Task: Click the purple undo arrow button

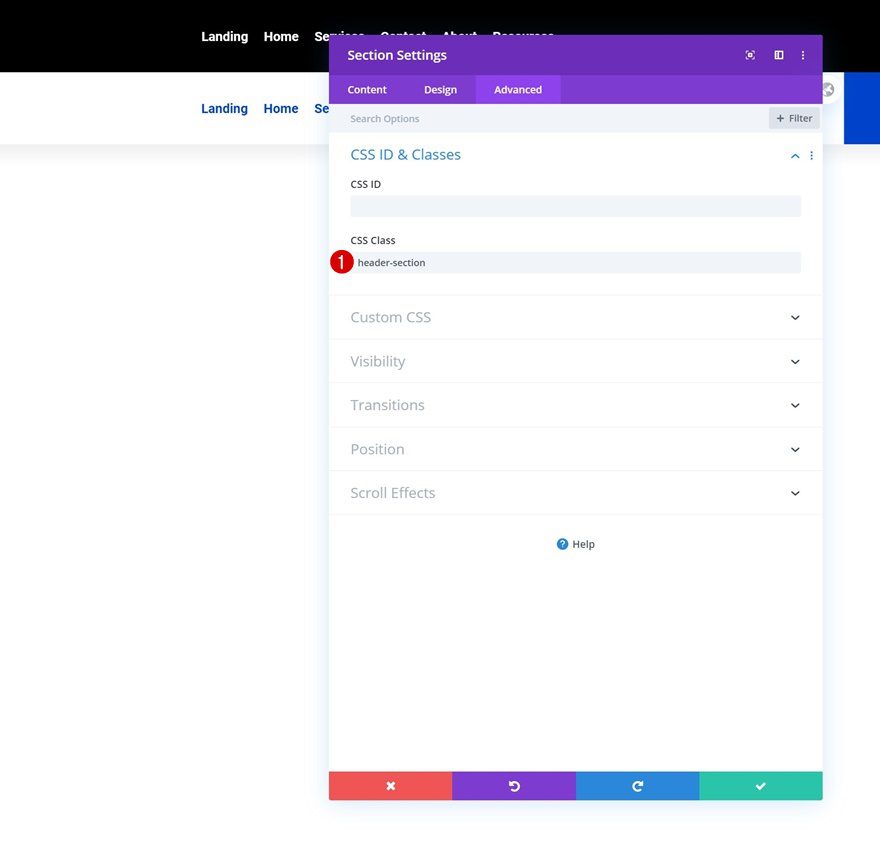Action: coord(514,786)
